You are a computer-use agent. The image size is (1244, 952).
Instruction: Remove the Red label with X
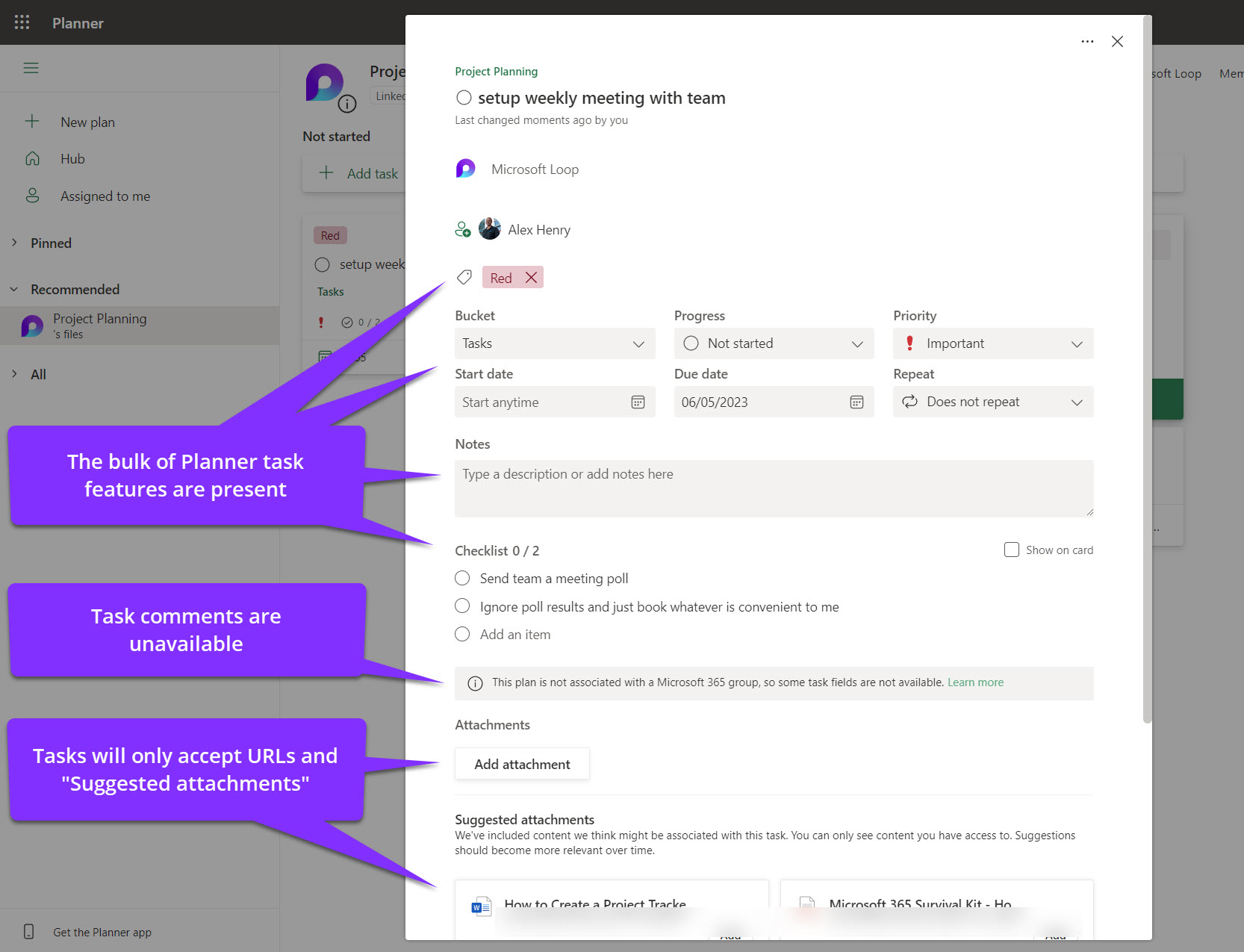tap(531, 277)
